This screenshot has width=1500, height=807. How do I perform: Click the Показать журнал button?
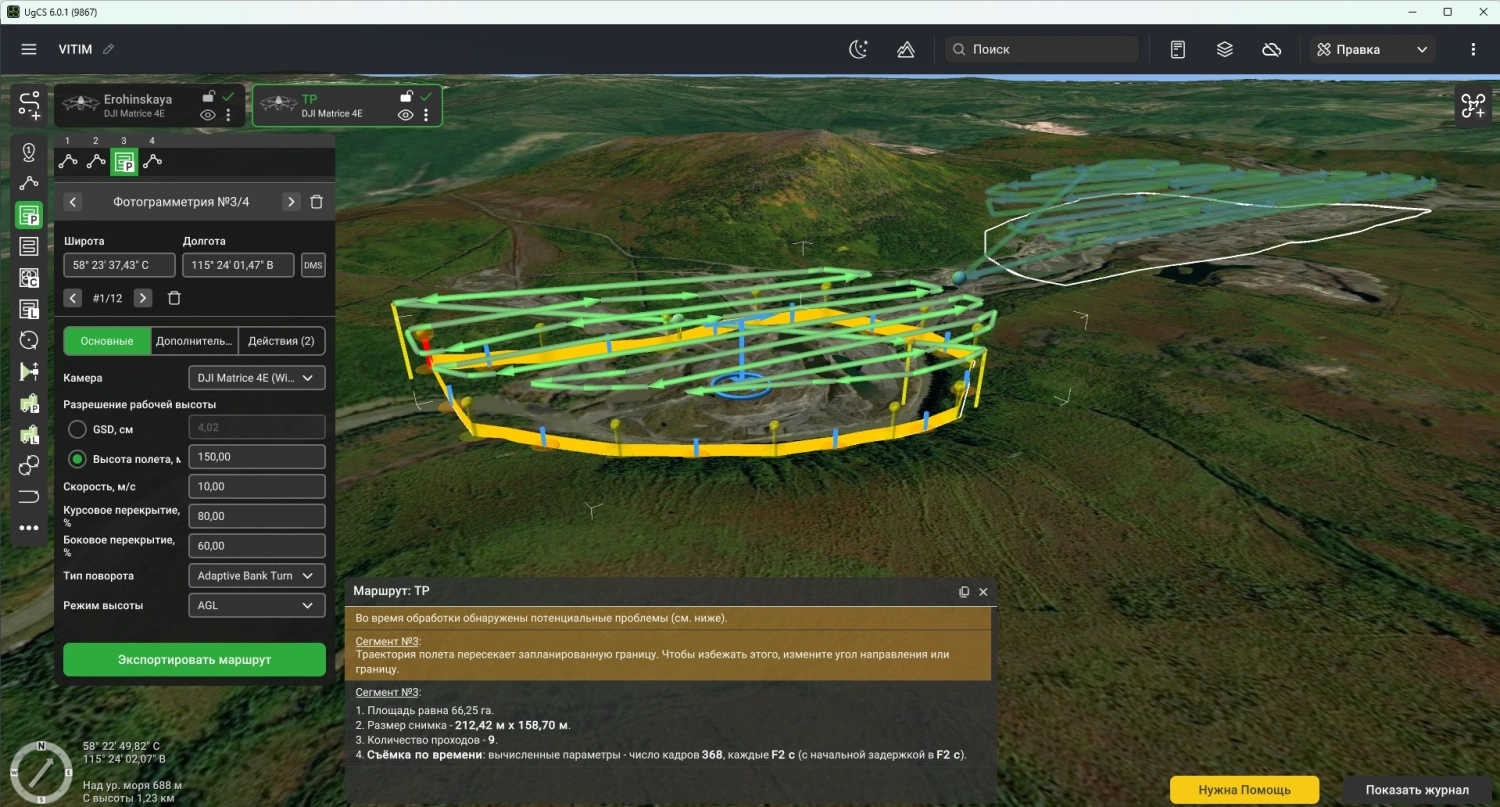tap(1417, 790)
